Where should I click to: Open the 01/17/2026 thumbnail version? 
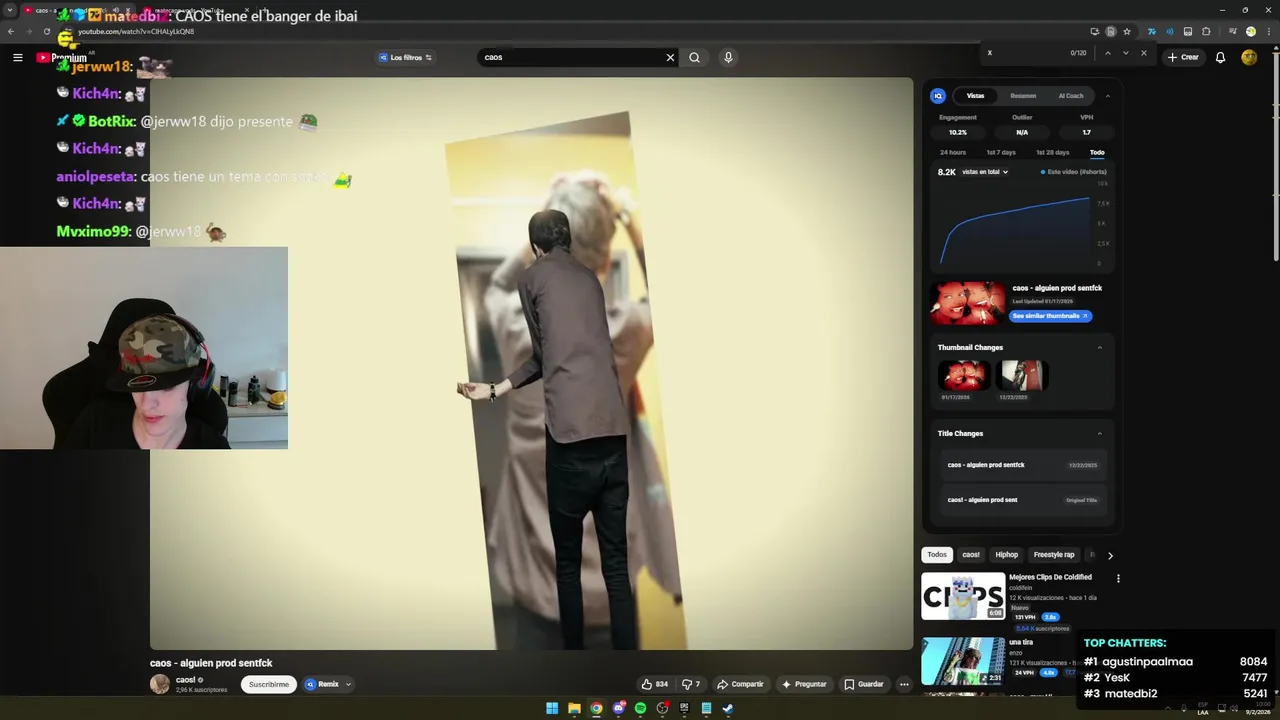pyautogui.click(x=963, y=376)
